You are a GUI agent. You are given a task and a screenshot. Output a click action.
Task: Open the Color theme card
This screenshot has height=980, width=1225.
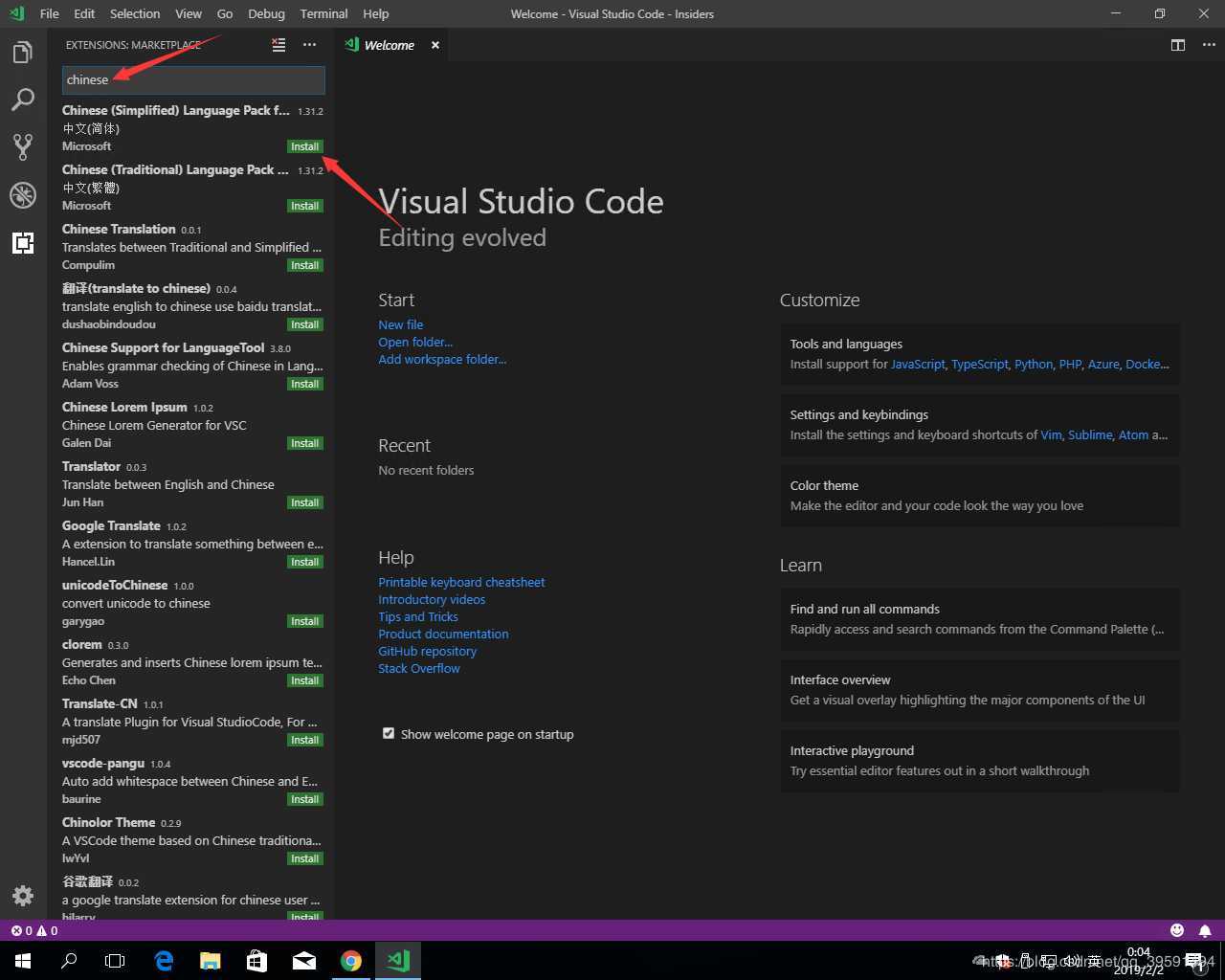click(x=980, y=496)
